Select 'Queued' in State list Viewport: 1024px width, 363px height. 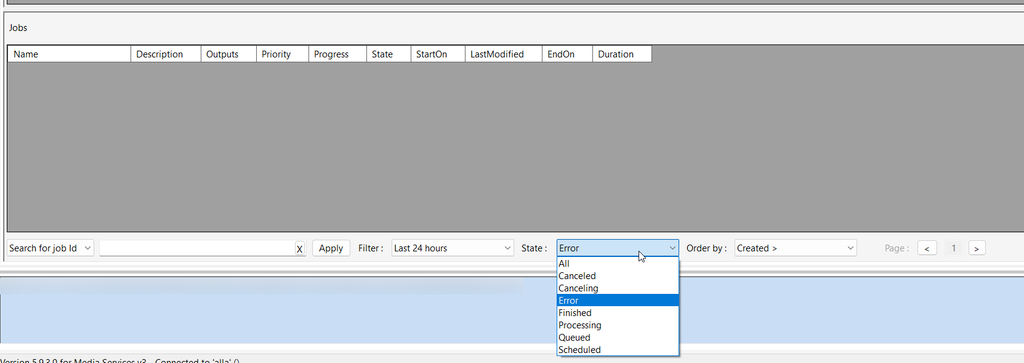coord(618,338)
